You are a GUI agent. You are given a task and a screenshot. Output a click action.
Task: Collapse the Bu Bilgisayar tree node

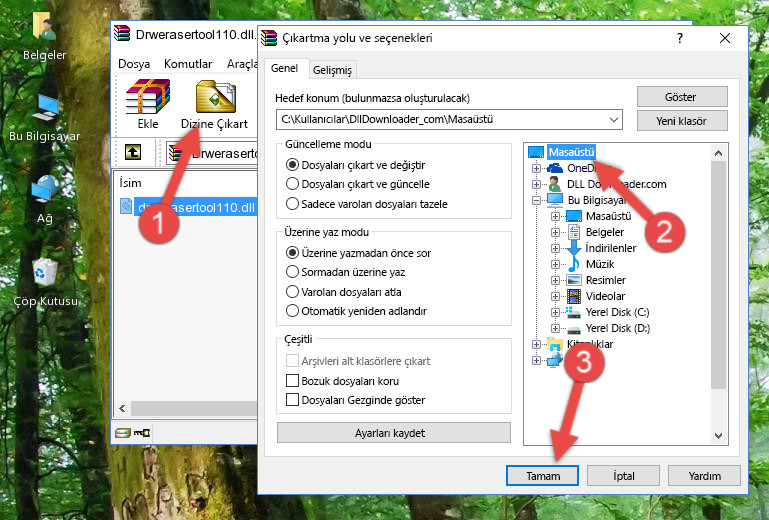pyautogui.click(x=536, y=200)
